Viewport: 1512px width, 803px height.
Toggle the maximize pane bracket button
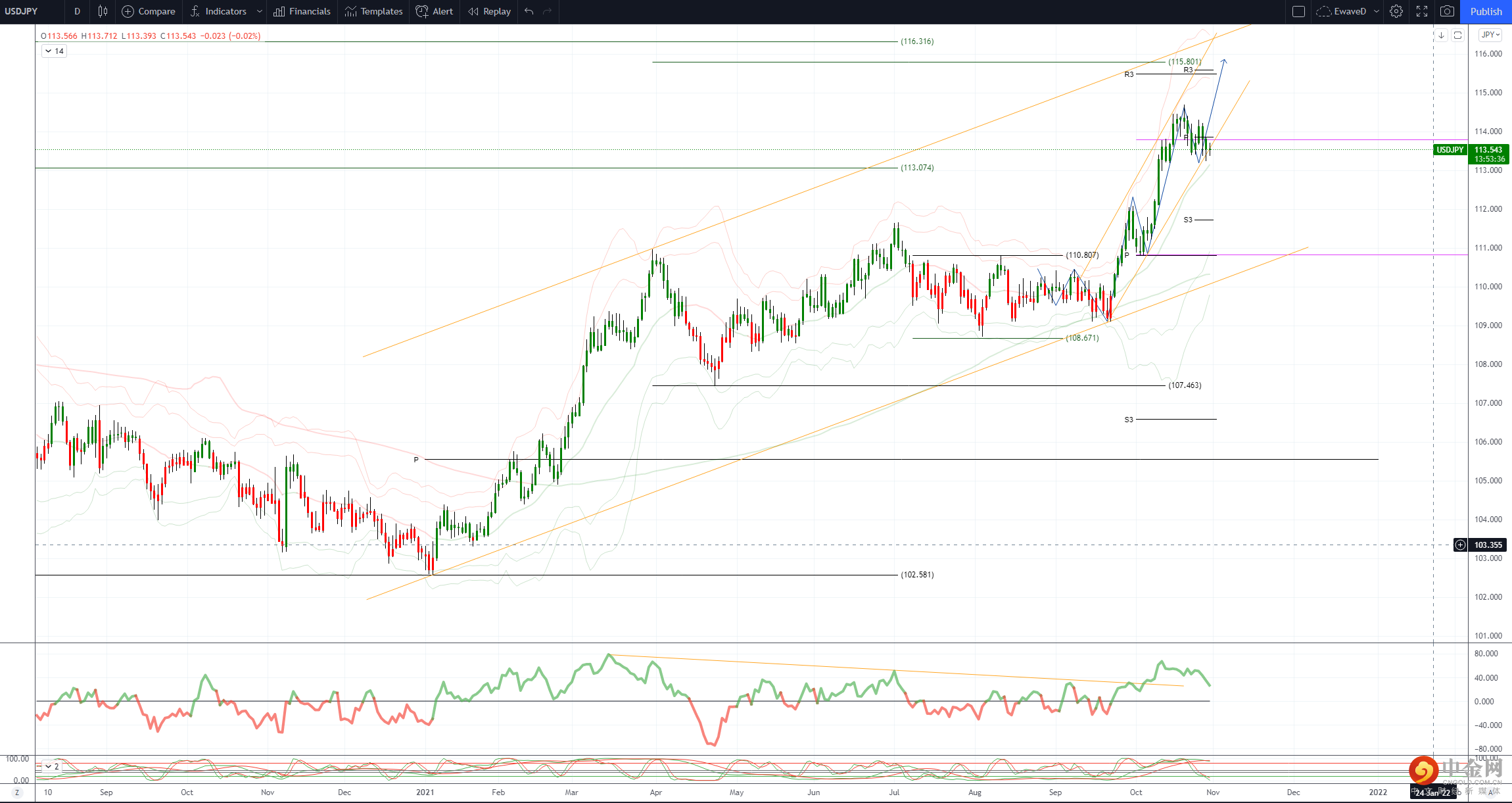pyautogui.click(x=1457, y=35)
